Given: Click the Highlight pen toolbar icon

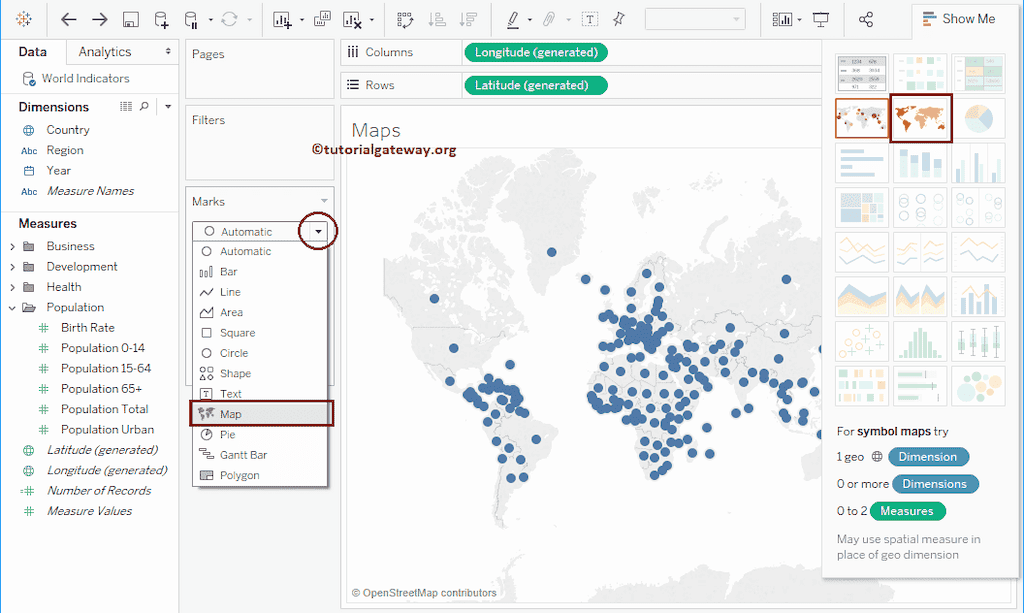Looking at the screenshot, I should tap(513, 19).
